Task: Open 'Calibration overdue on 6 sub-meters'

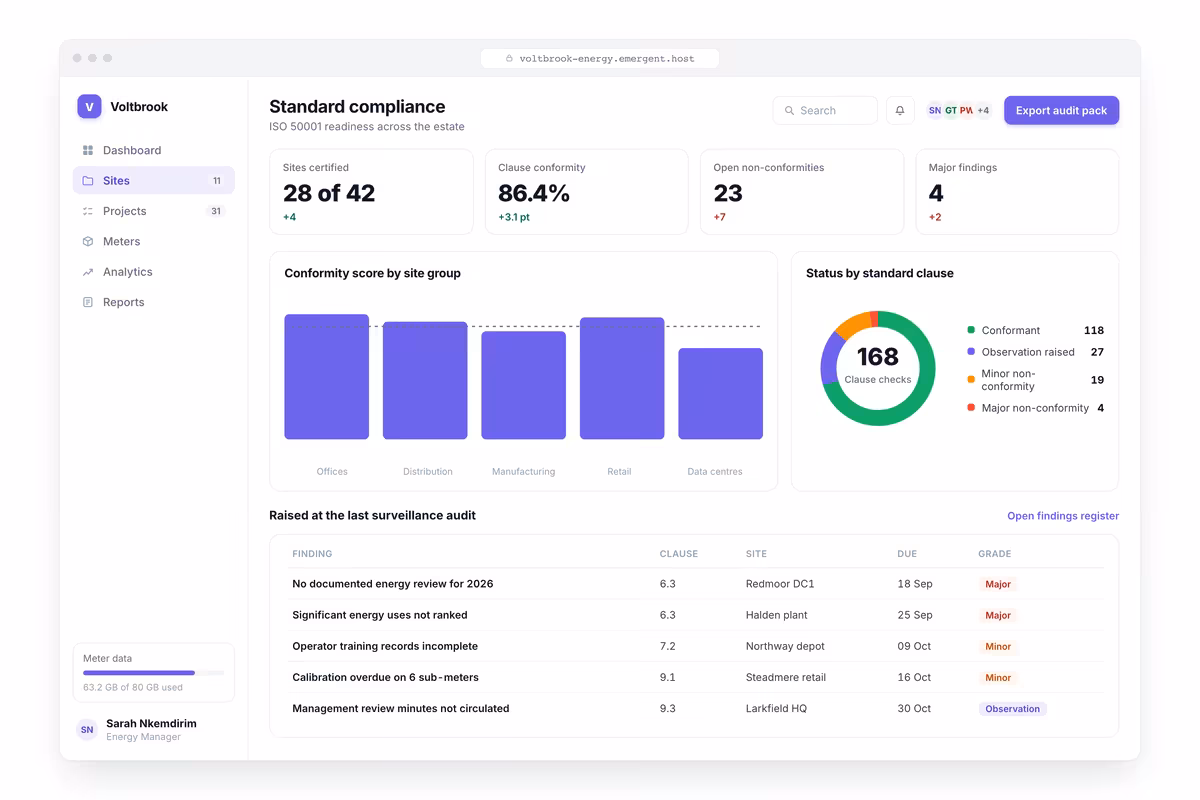Action: click(385, 677)
